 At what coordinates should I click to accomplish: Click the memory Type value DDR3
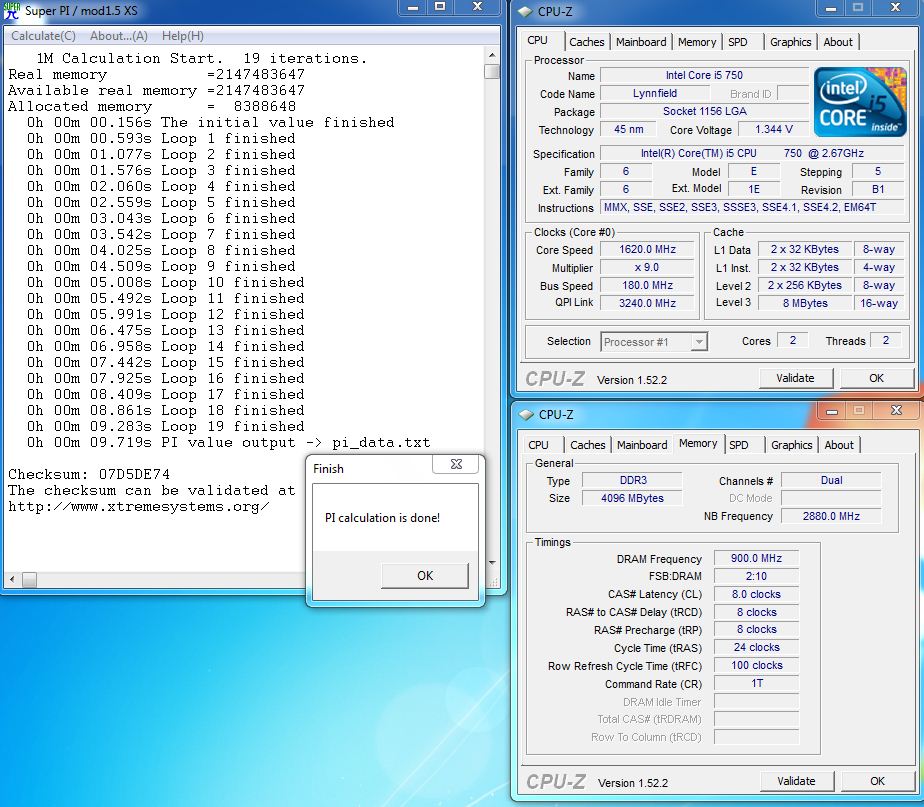[632, 480]
